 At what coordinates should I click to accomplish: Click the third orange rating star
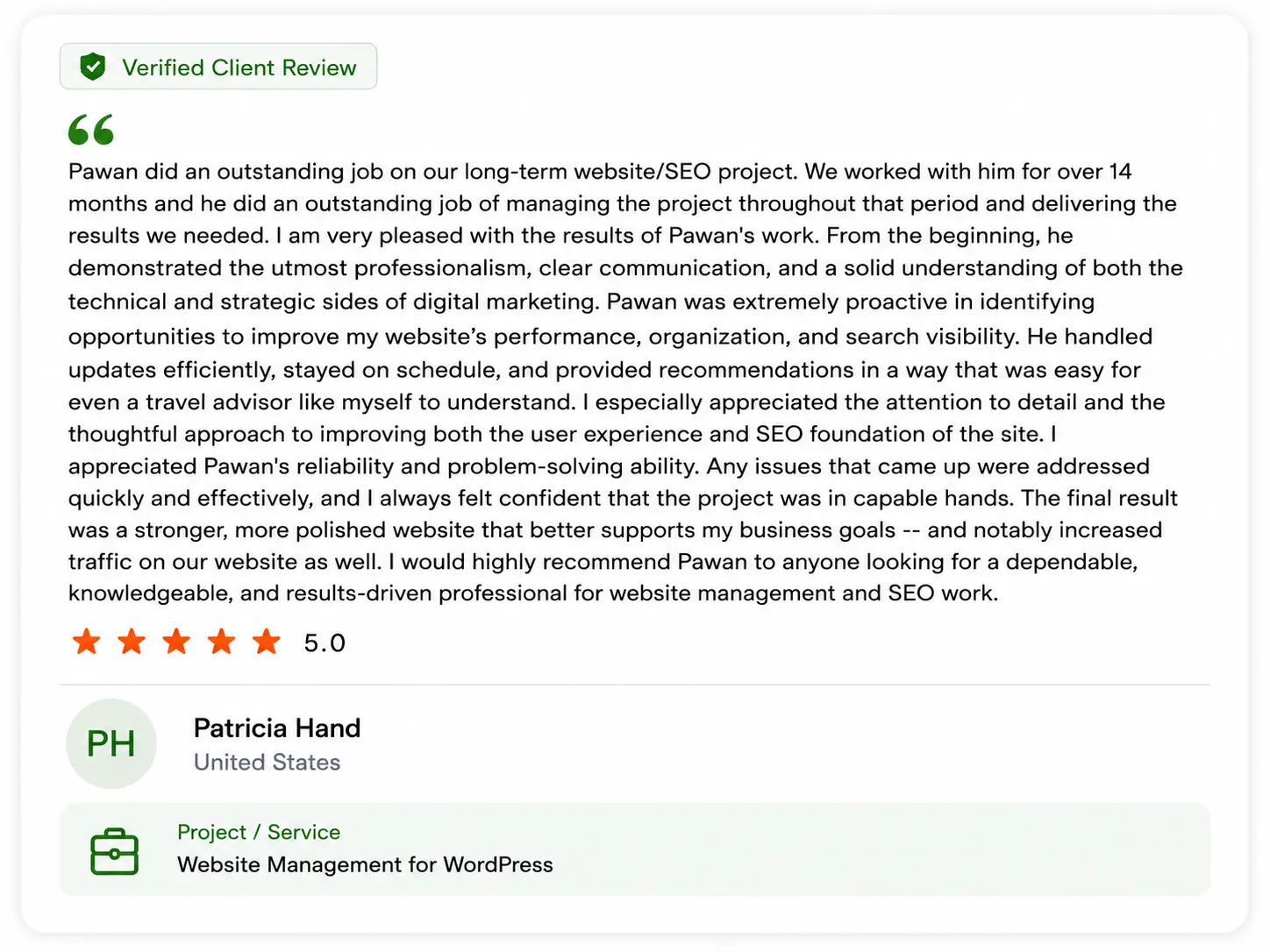click(176, 642)
